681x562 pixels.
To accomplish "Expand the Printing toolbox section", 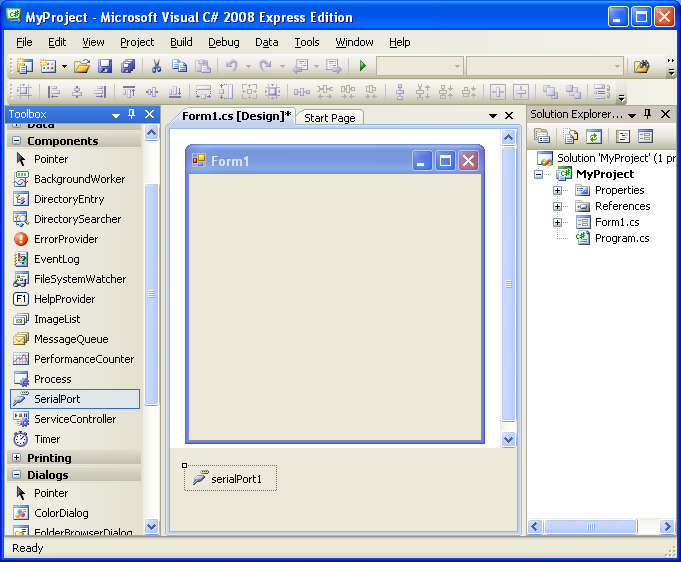I will coord(17,457).
